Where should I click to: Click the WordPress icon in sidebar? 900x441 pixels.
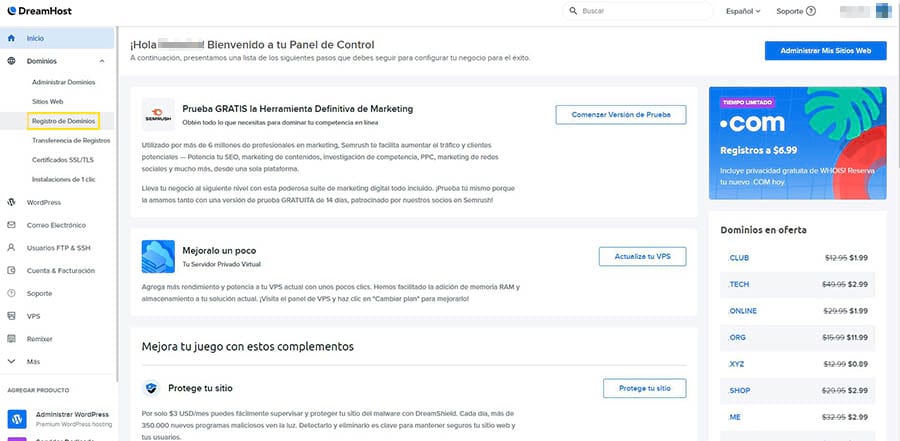pos(11,202)
